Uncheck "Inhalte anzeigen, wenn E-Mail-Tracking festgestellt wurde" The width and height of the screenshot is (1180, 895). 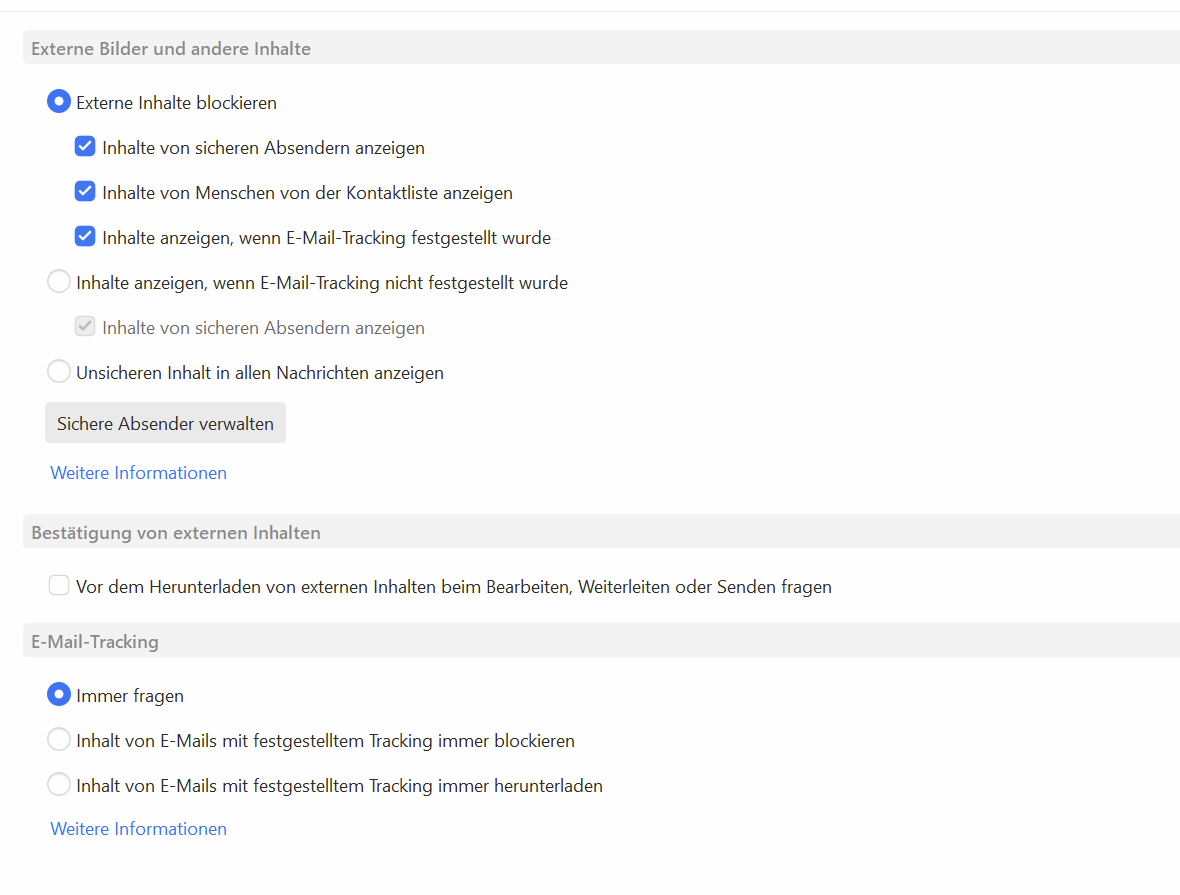point(85,237)
